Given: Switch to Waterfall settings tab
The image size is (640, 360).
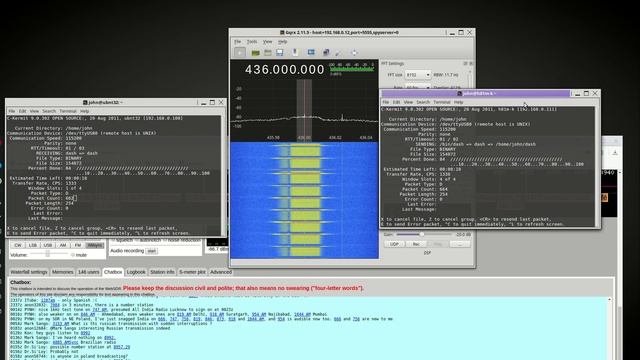Looking at the screenshot, I should (29, 272).
